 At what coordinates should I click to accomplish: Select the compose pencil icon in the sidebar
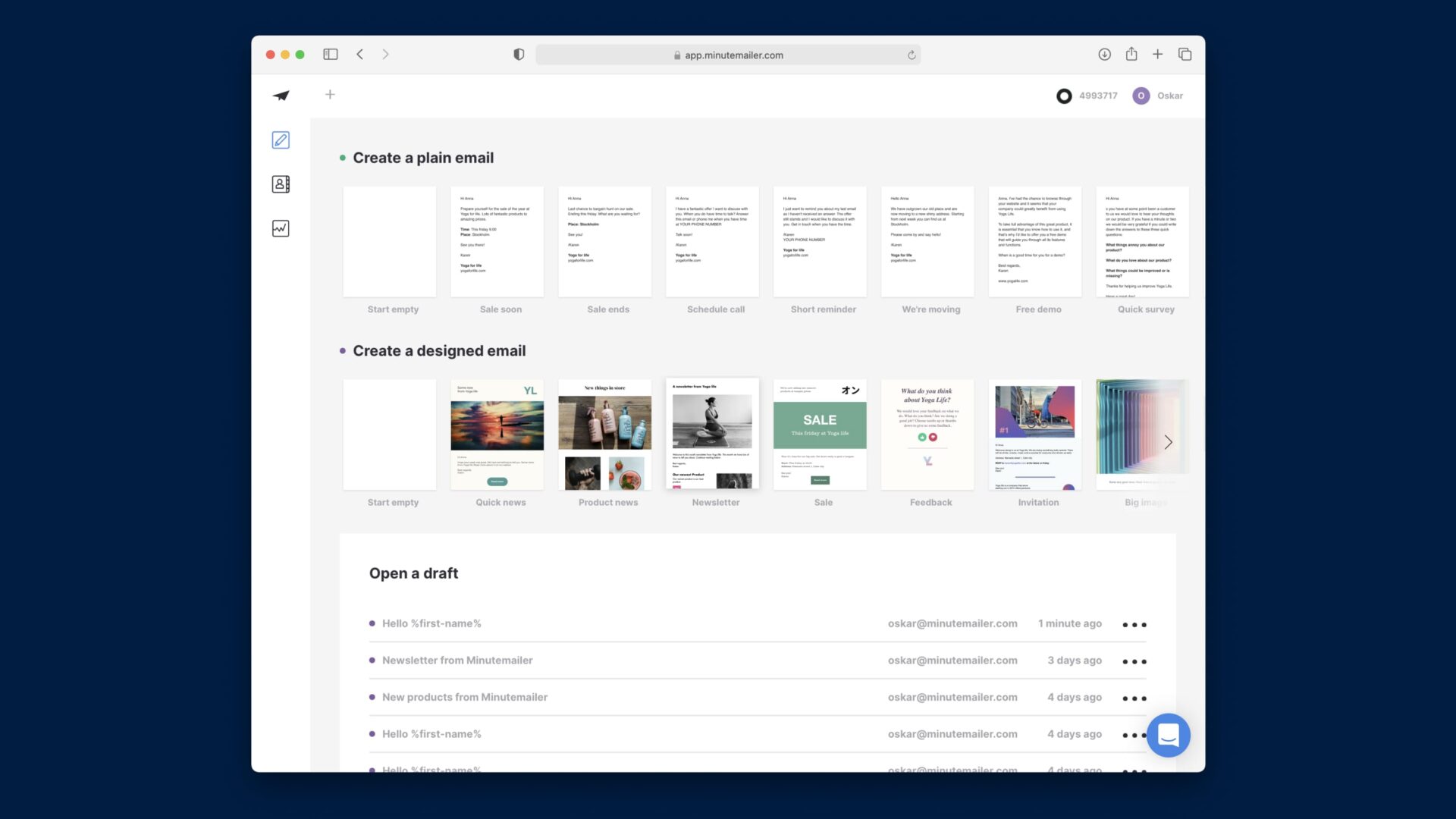281,140
